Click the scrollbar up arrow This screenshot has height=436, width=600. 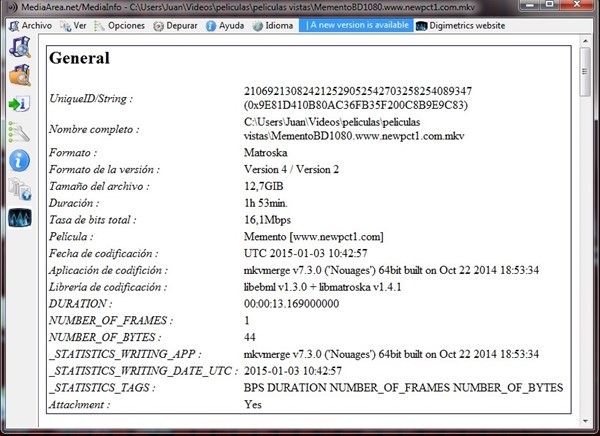click(585, 41)
